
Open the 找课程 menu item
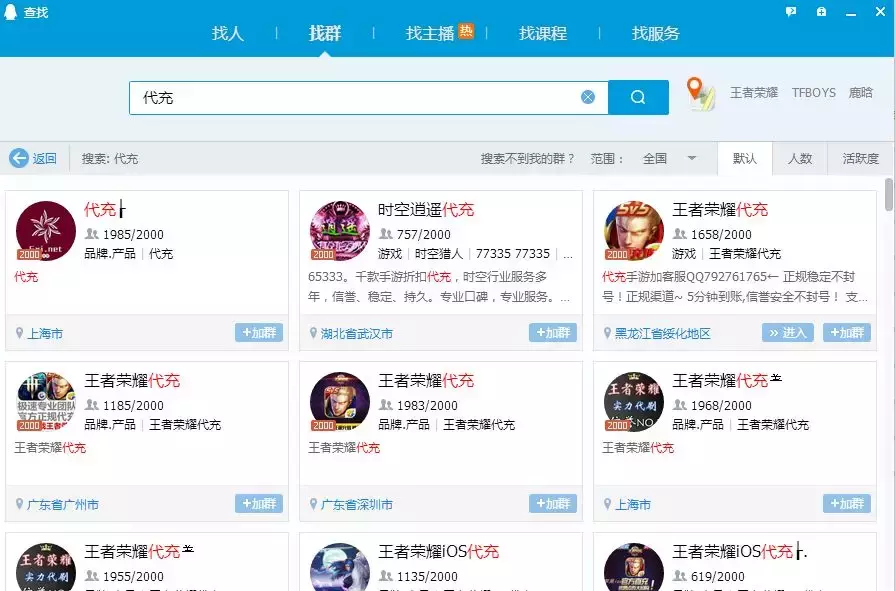[x=543, y=33]
